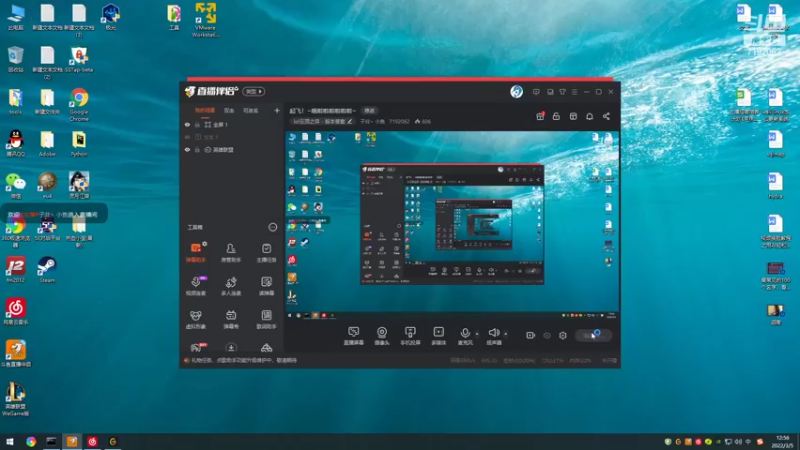Toggle preview eye icon beside the gear
Viewport: 800px width, 450px height.
pyautogui.click(x=547, y=335)
